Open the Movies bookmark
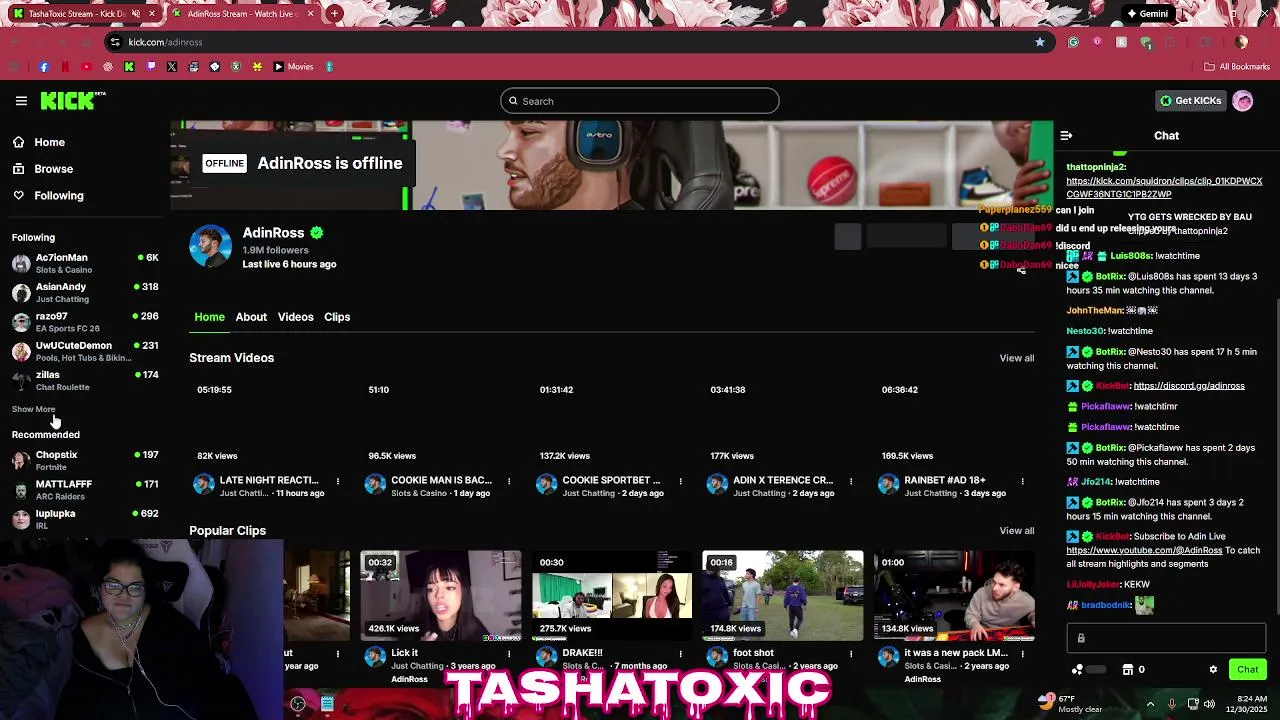 293,67
